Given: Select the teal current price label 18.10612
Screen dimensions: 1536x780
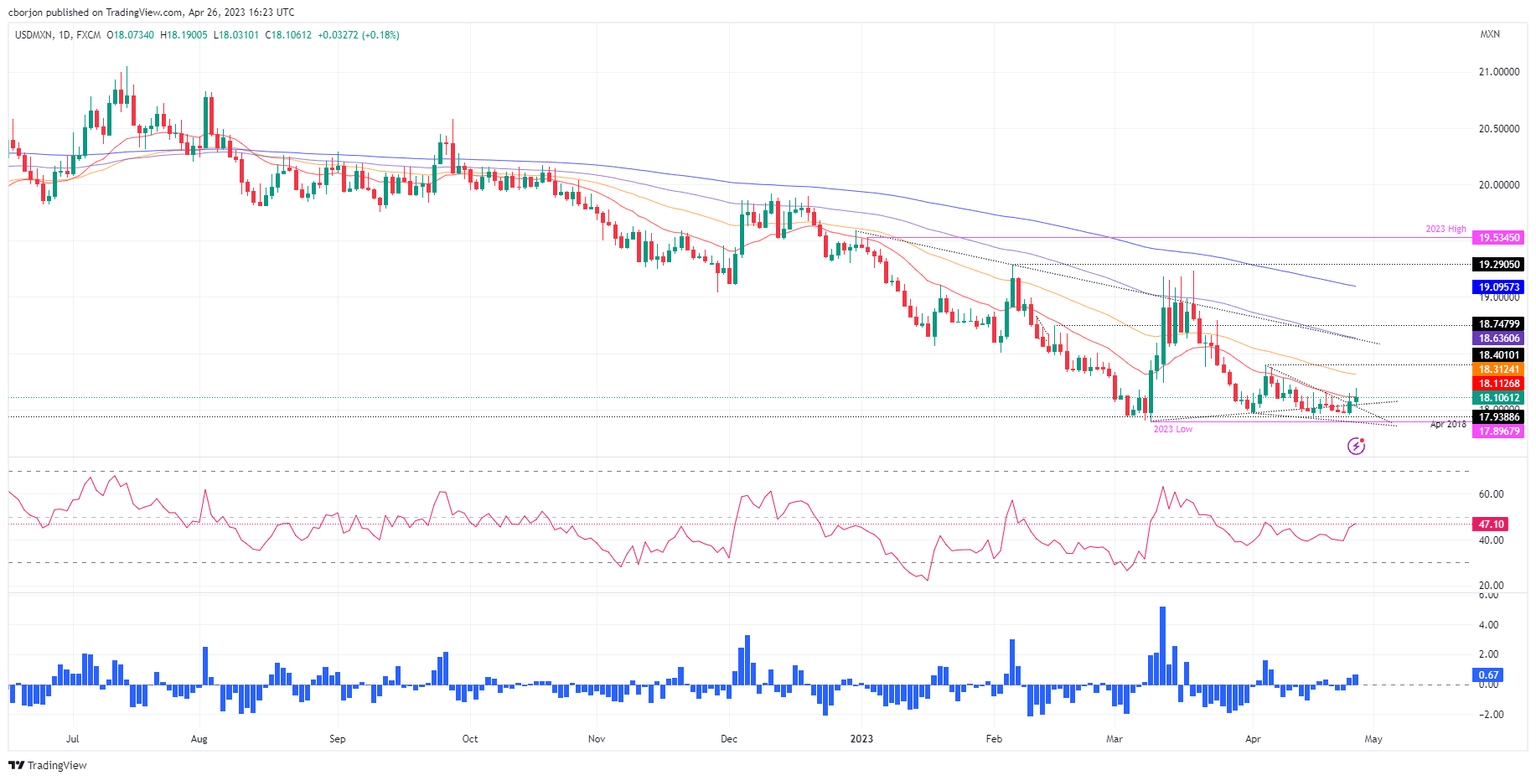Looking at the screenshot, I should point(1497,398).
